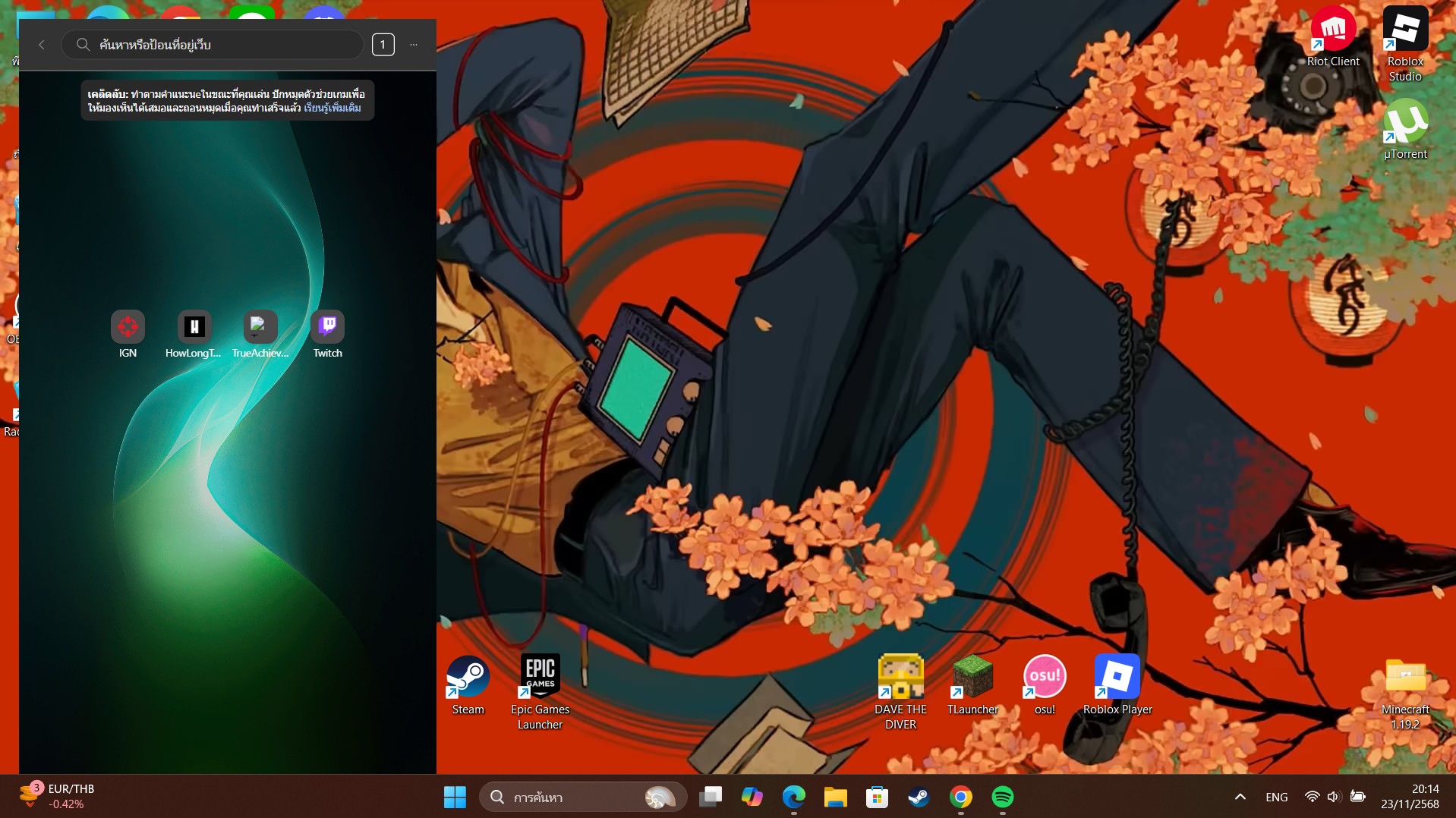Open the HowLongToBeat shortcut tile
The height and width of the screenshot is (818, 1456).
(x=194, y=327)
